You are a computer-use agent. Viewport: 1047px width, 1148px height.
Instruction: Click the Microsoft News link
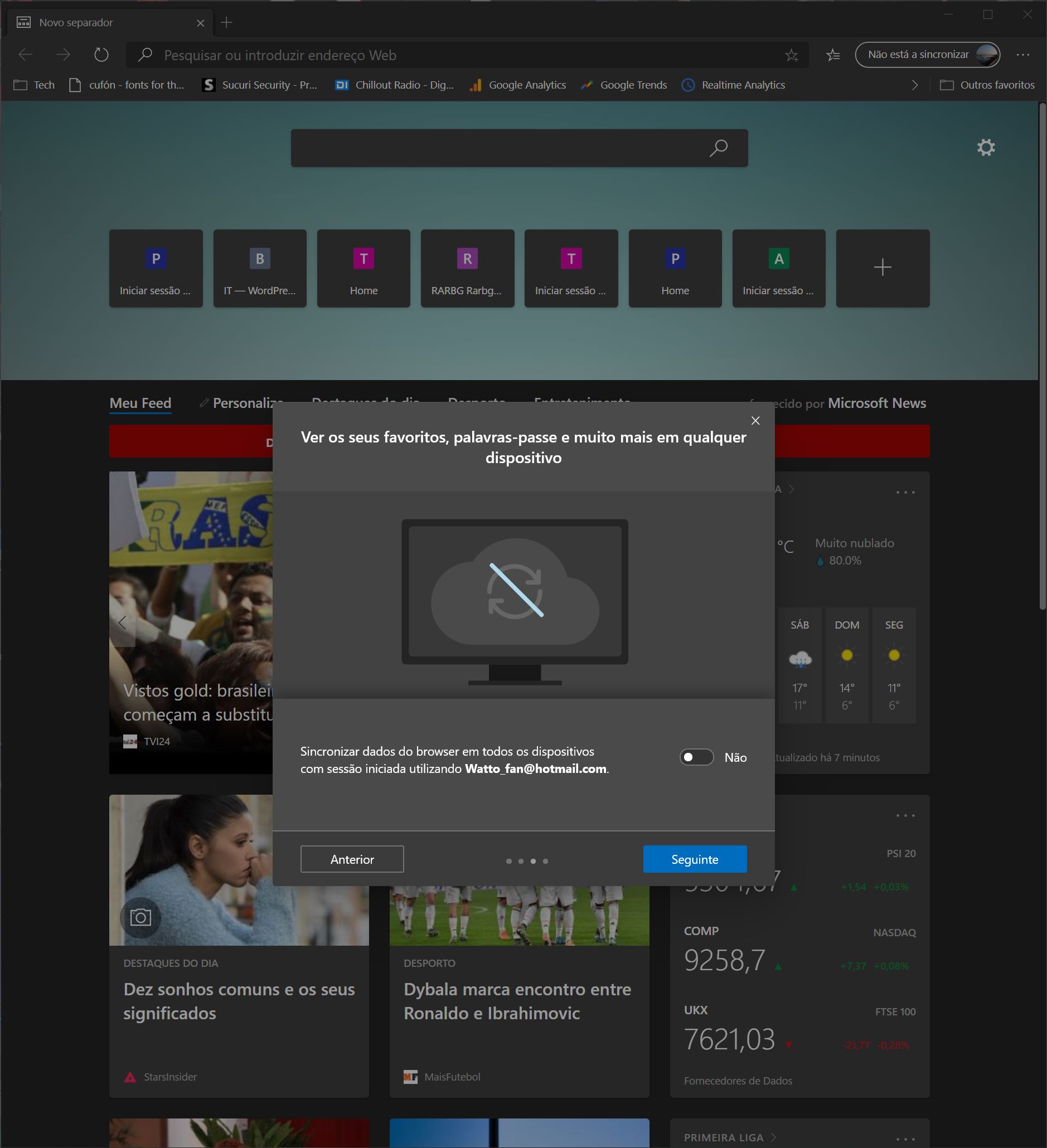point(876,403)
